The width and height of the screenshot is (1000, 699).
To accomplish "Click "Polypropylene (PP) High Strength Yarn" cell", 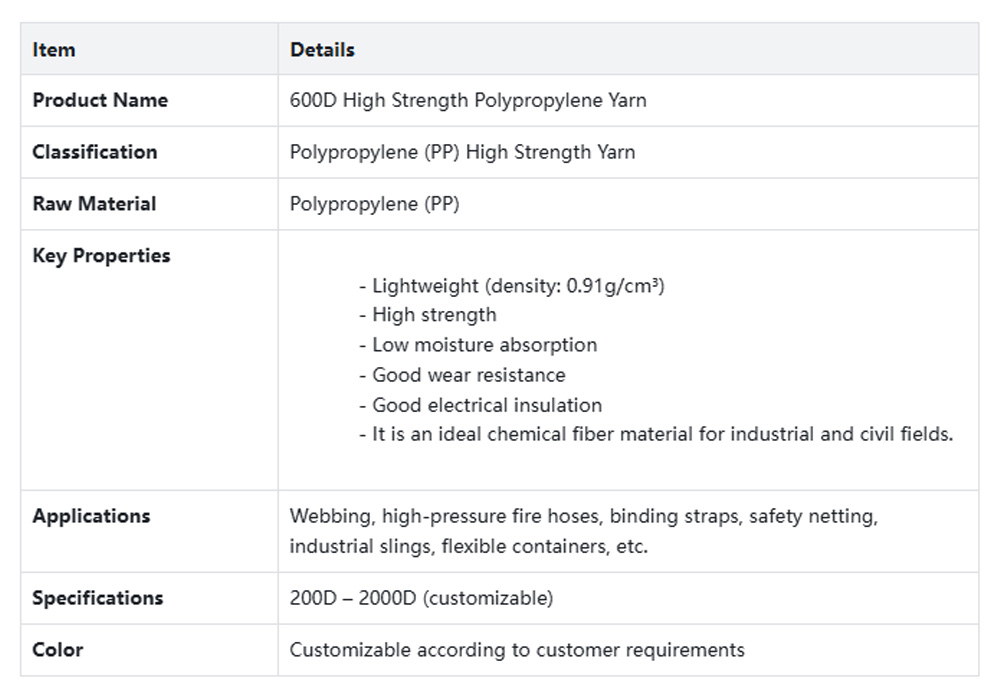I will pyautogui.click(x=462, y=152).
